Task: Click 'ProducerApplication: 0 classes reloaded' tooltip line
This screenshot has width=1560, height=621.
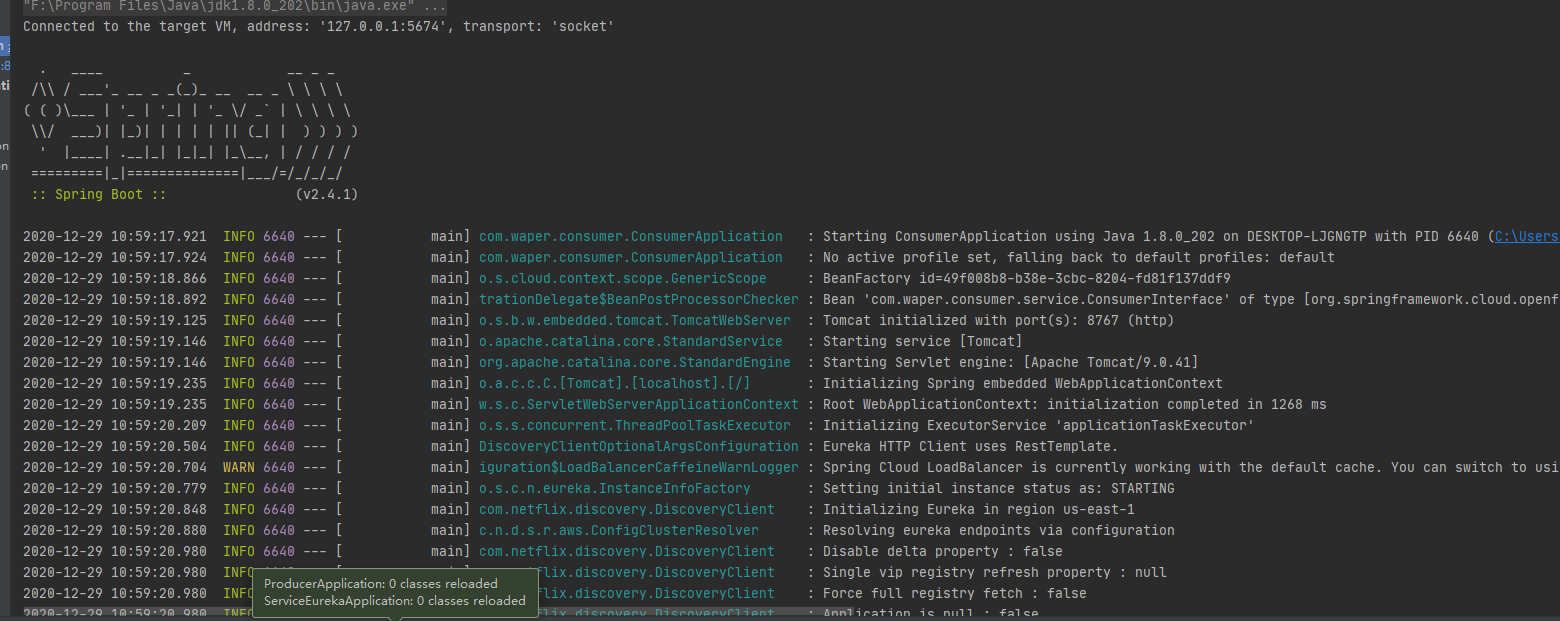Action: 380,584
